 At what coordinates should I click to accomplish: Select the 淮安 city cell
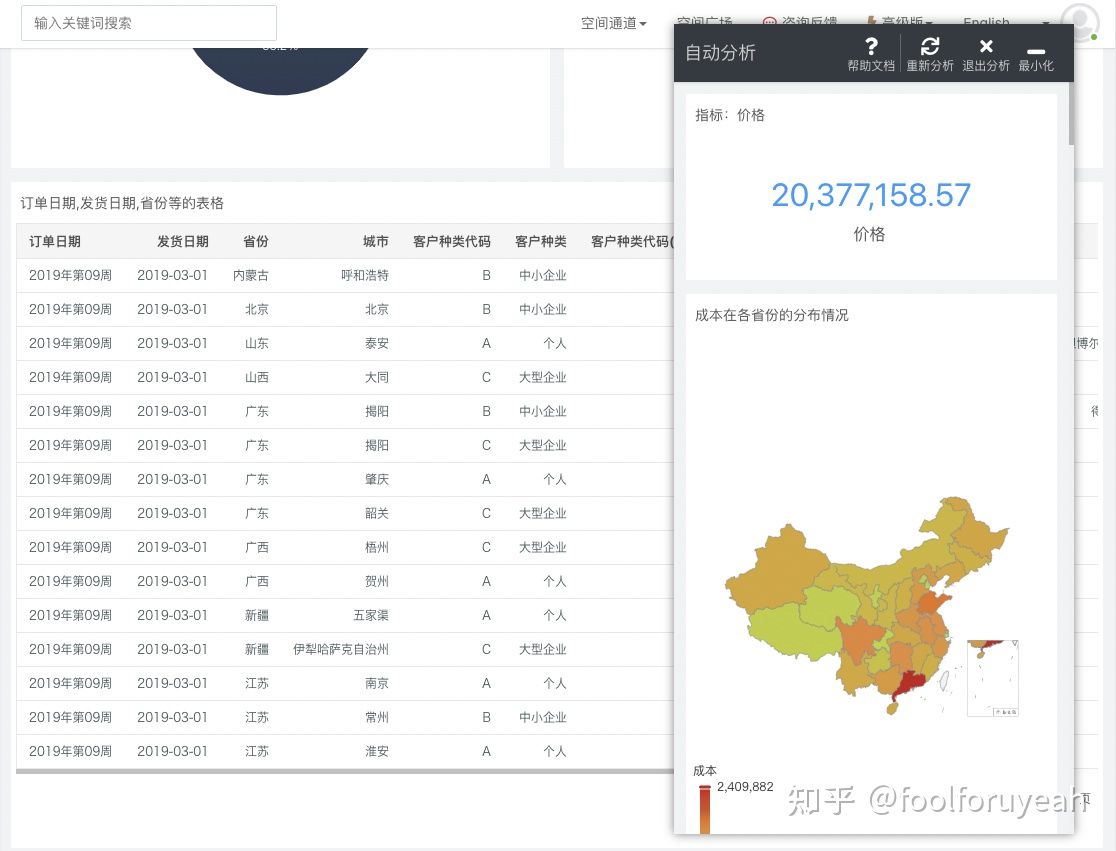377,751
